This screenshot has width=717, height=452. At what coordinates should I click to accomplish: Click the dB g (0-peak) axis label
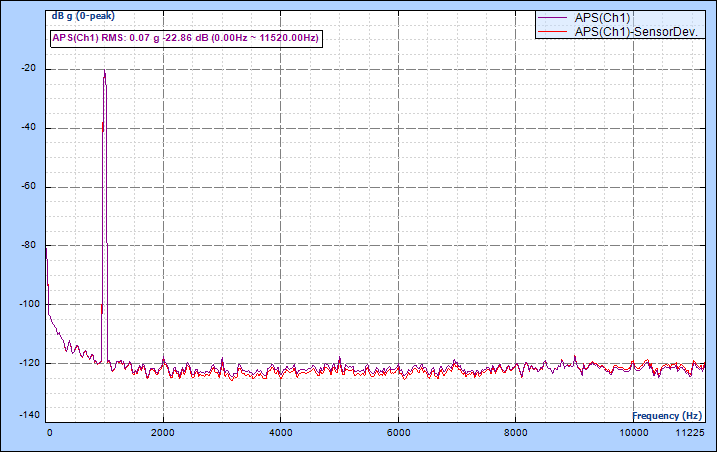tap(83, 16)
